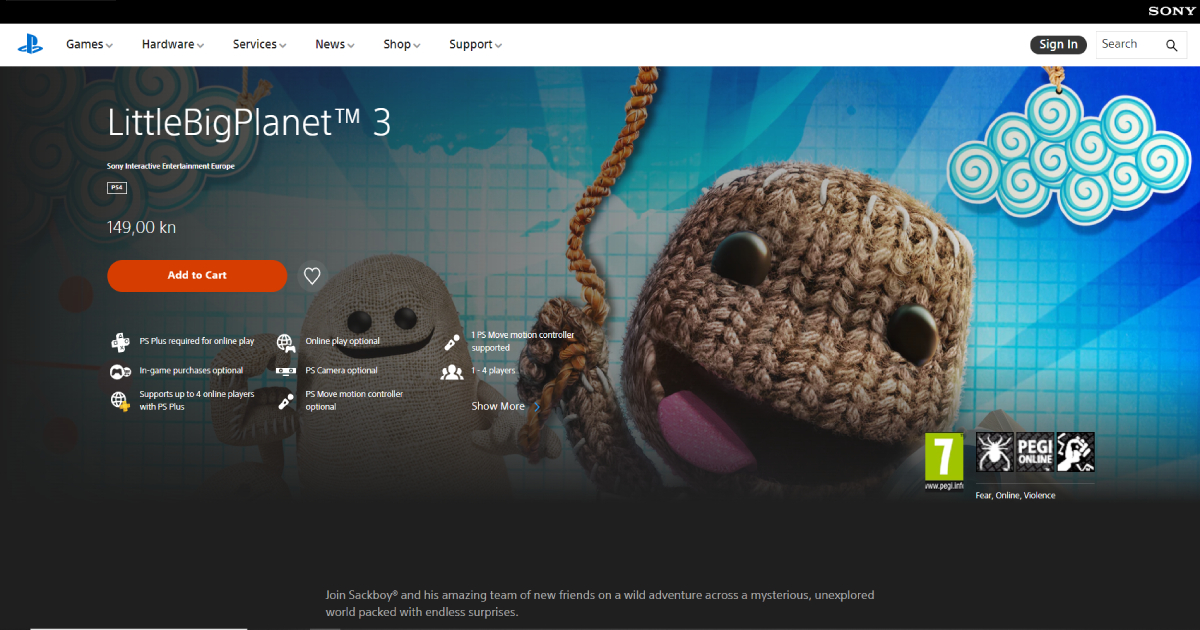Open the Shop dropdown menu

click(x=402, y=45)
